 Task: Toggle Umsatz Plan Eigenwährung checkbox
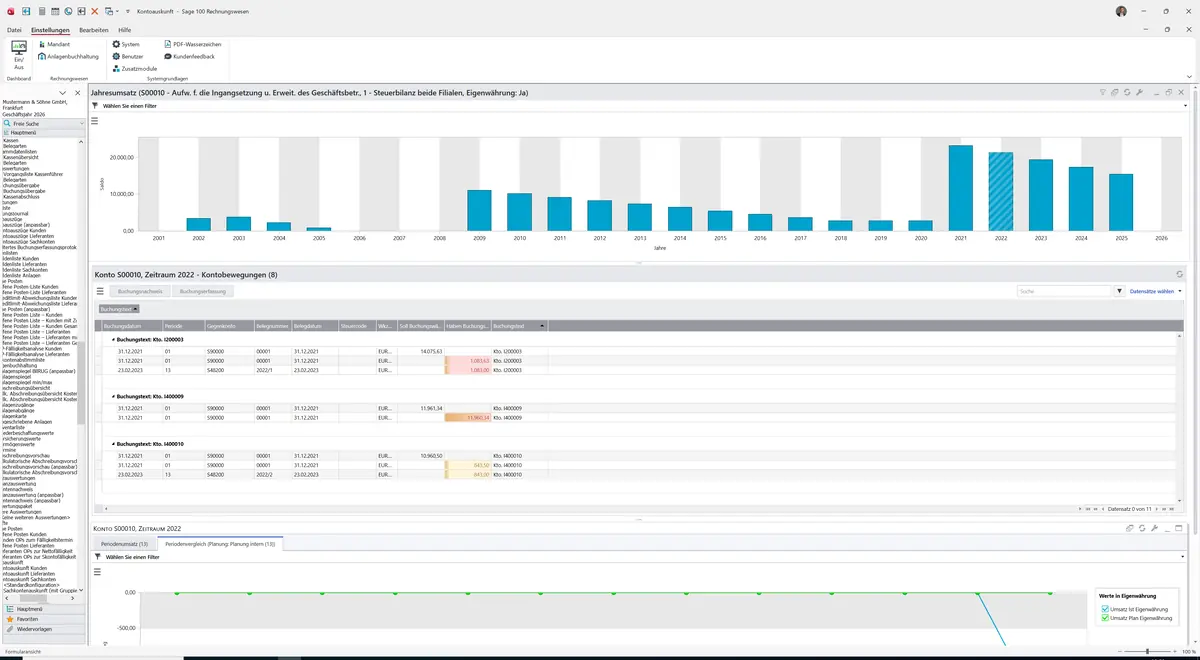click(1105, 618)
